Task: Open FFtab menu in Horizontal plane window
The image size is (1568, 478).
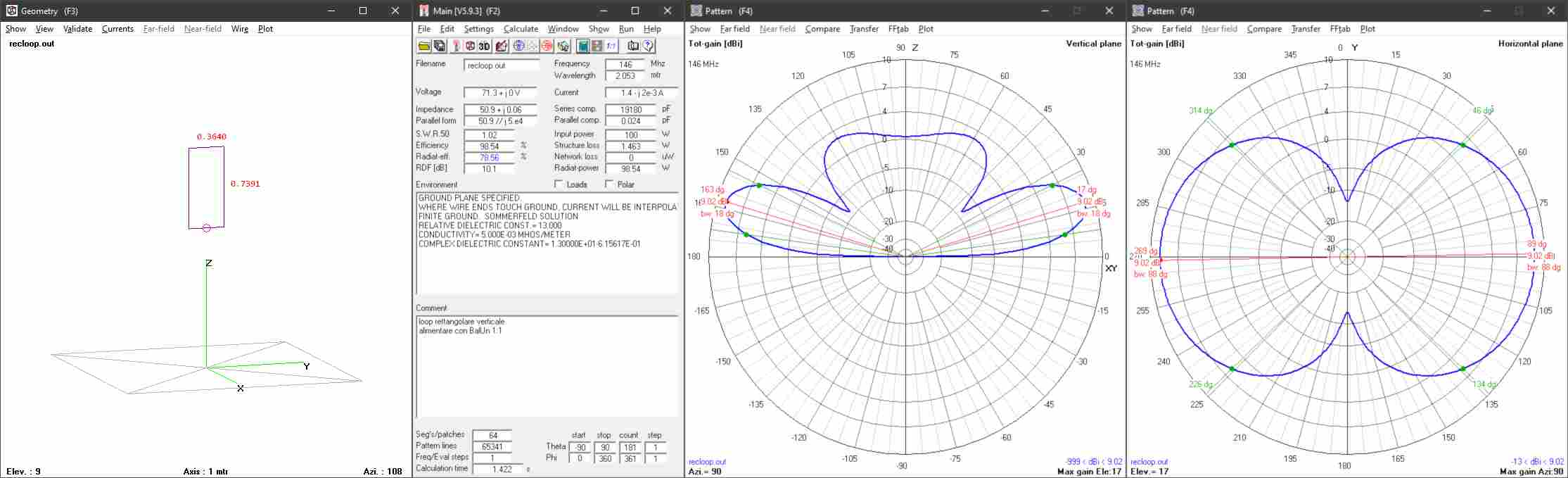Action: [x=1339, y=29]
